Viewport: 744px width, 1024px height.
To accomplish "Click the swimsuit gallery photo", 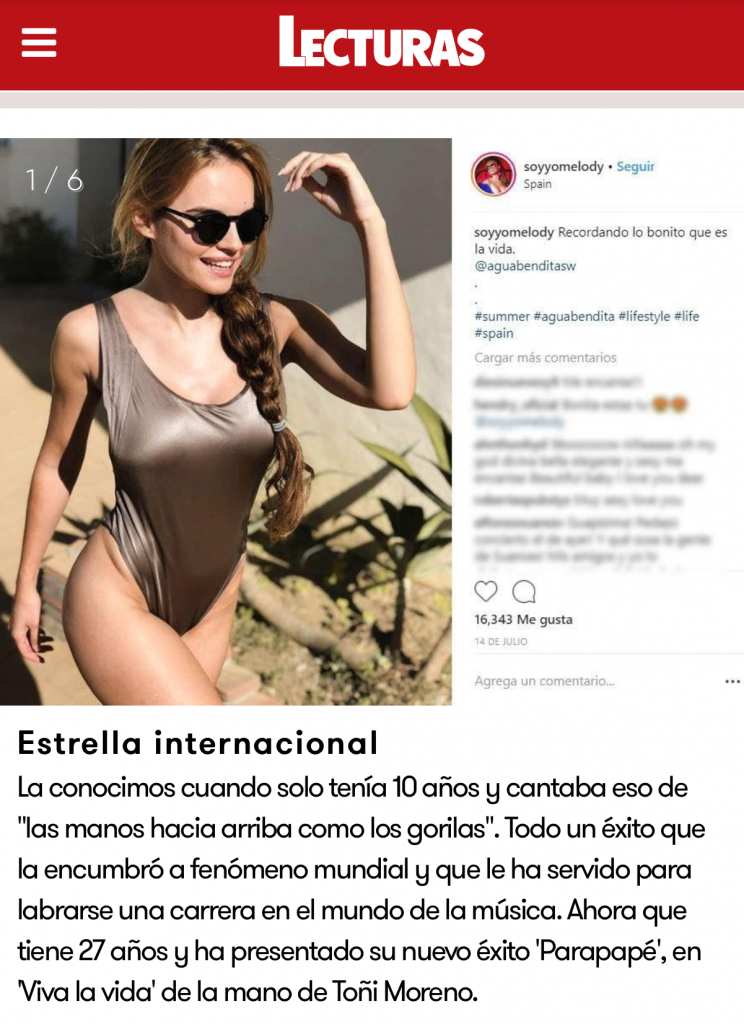I will click(226, 421).
